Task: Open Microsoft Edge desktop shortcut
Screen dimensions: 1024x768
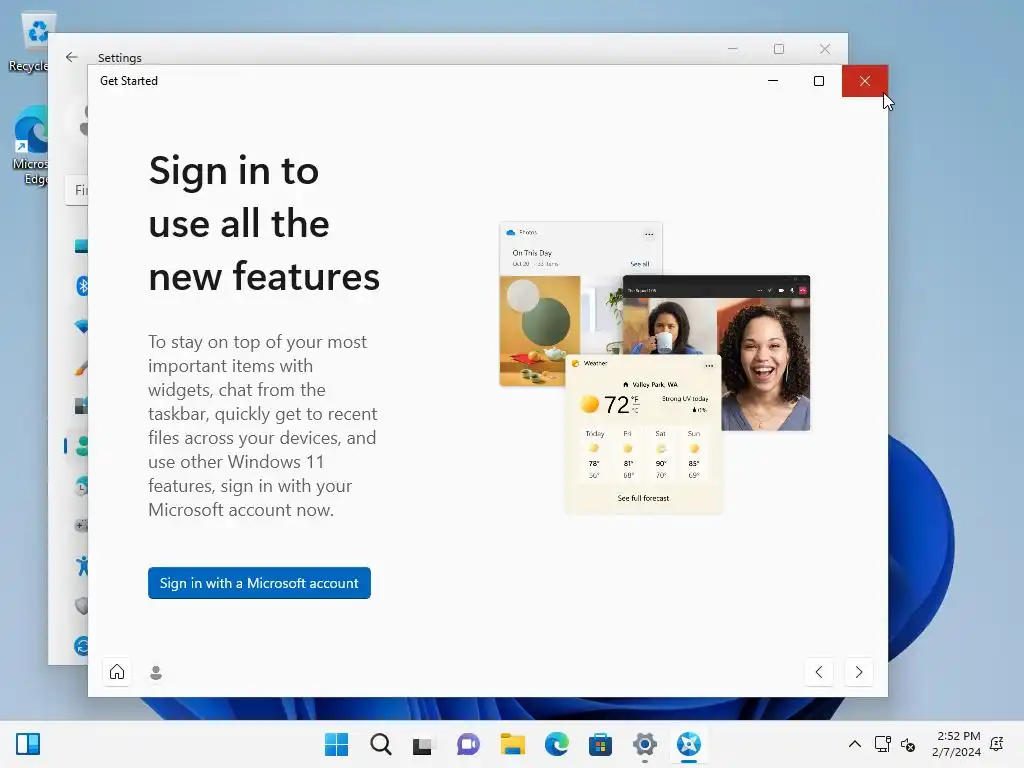Action: coord(30,146)
